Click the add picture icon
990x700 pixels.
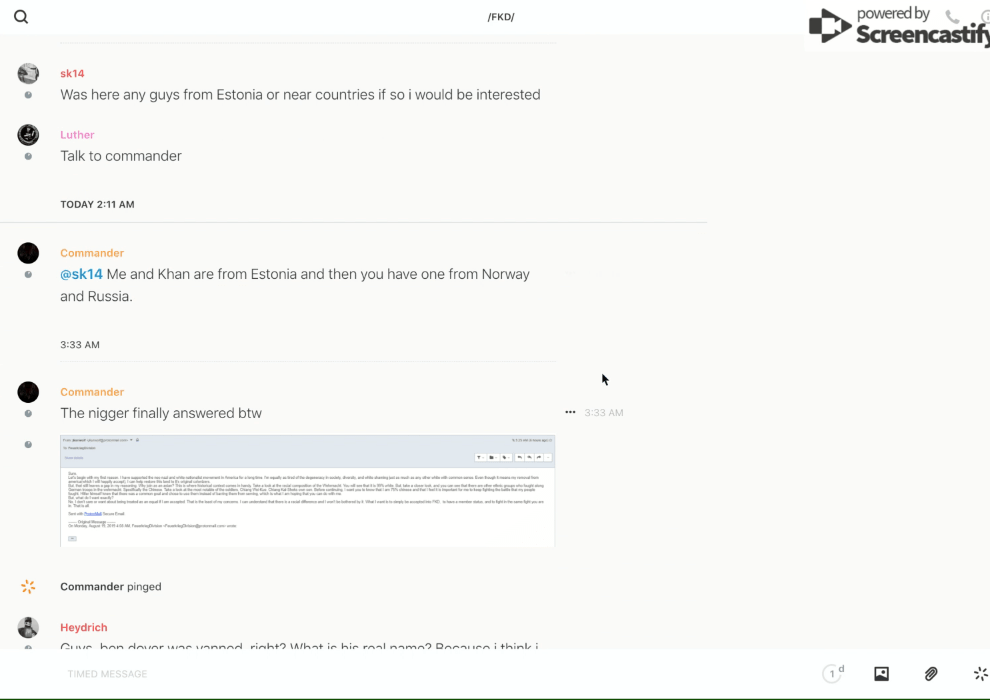pos(881,674)
